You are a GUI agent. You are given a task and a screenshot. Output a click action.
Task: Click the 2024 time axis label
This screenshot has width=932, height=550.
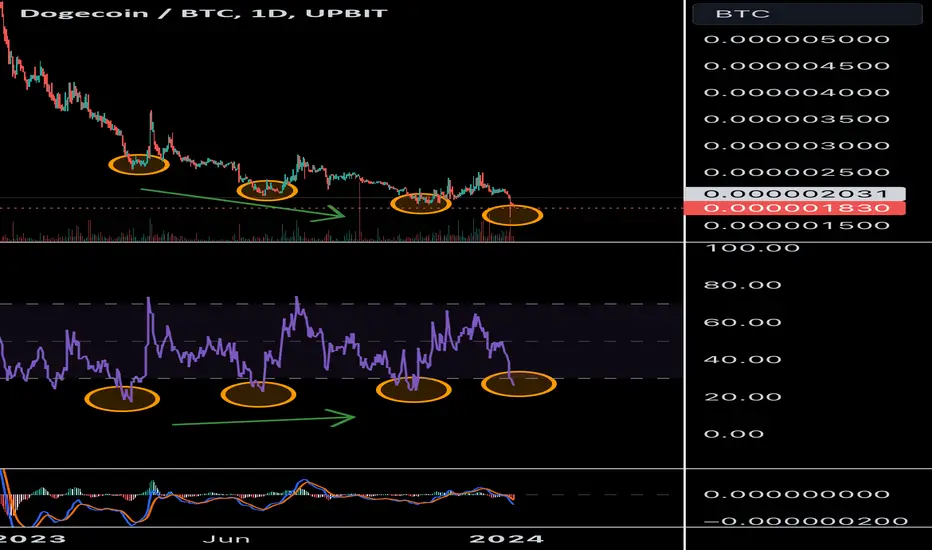coord(506,539)
